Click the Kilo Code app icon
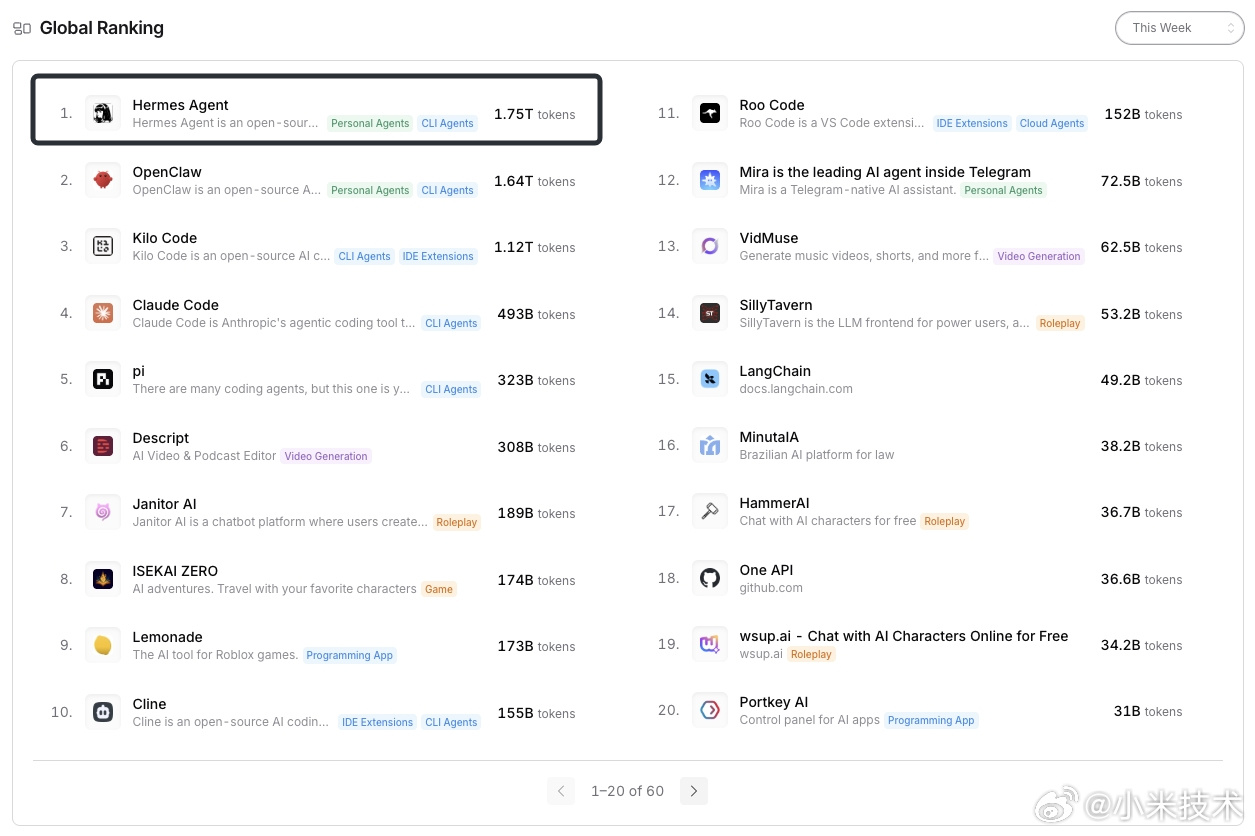 click(103, 246)
